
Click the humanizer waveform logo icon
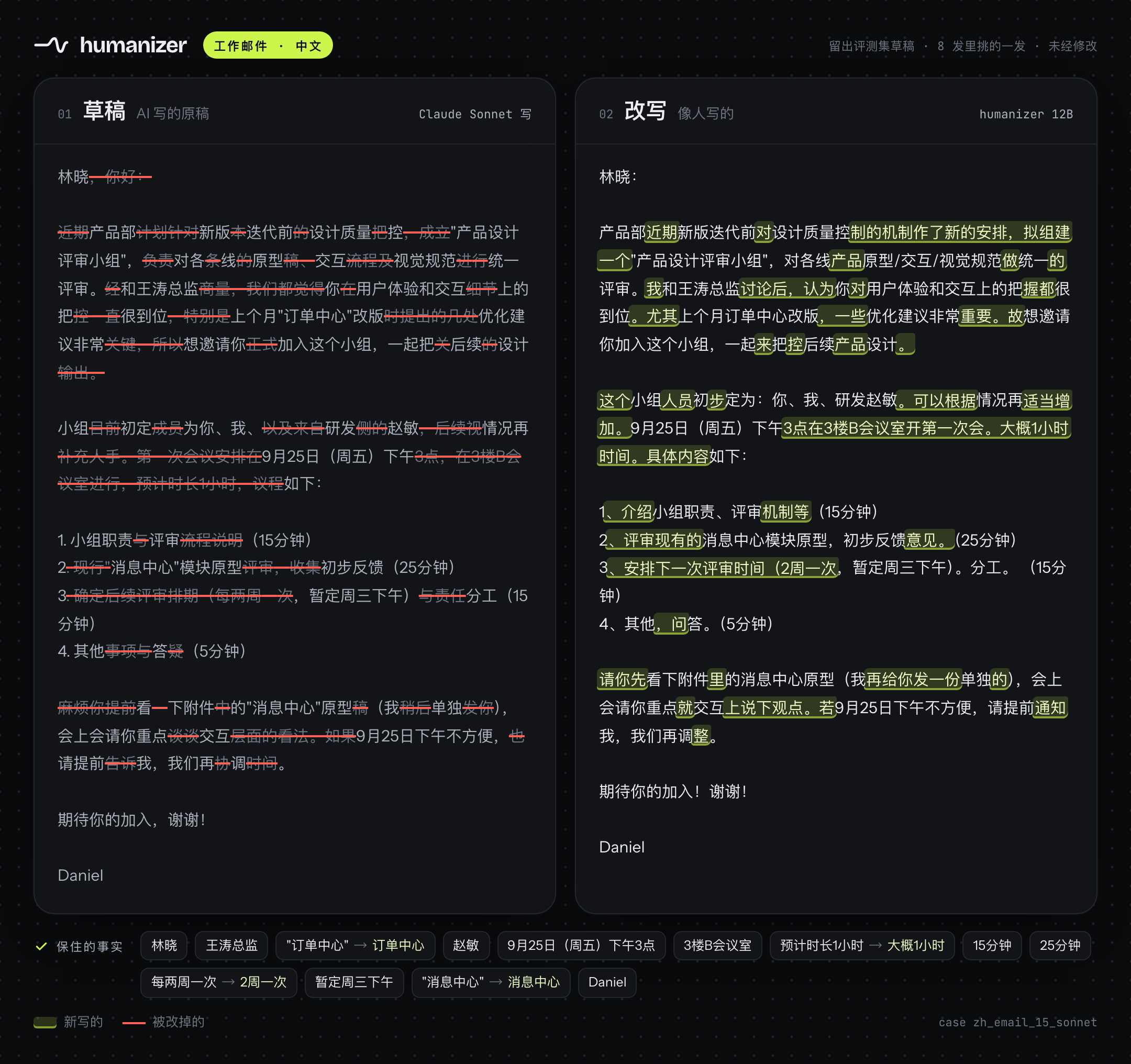point(51,45)
